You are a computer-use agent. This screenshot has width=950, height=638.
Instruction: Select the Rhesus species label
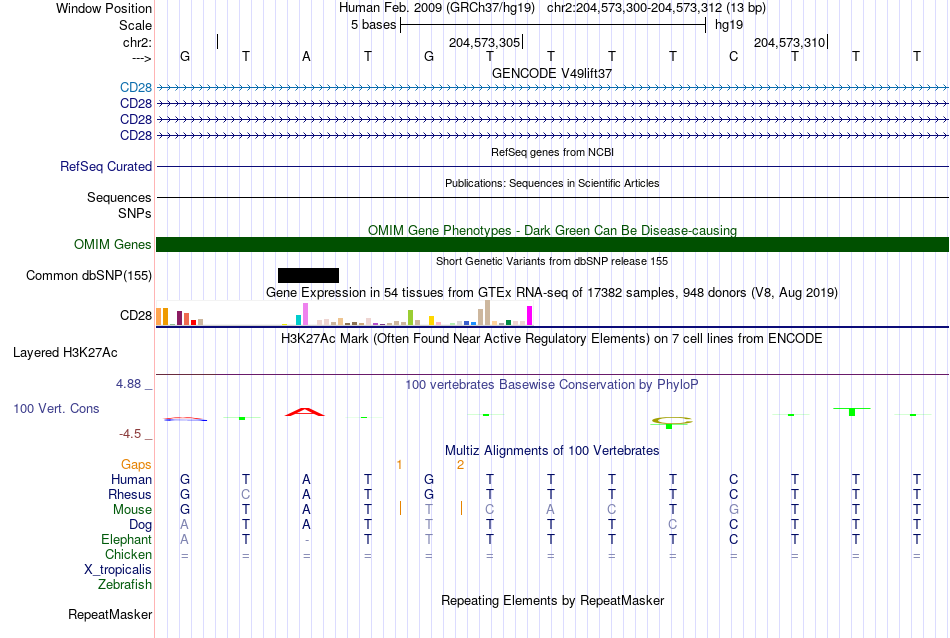pyautogui.click(x=130, y=494)
